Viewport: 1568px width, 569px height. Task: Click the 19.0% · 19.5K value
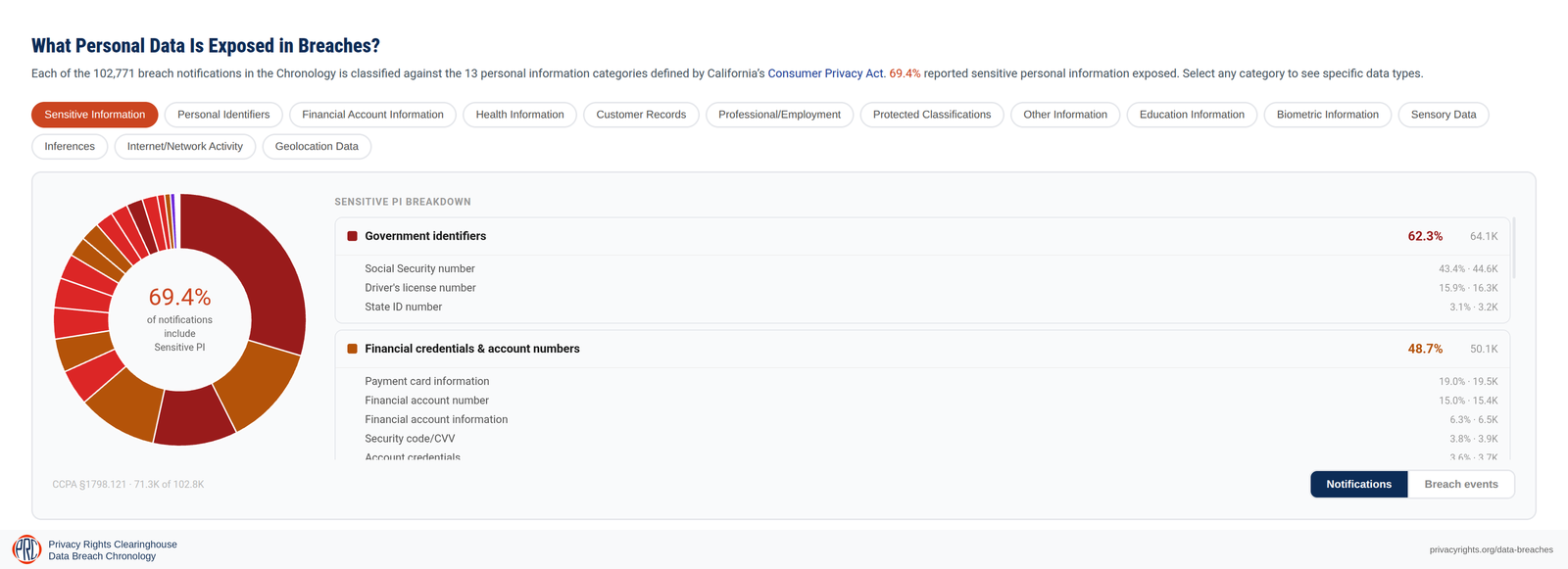pos(1468,381)
